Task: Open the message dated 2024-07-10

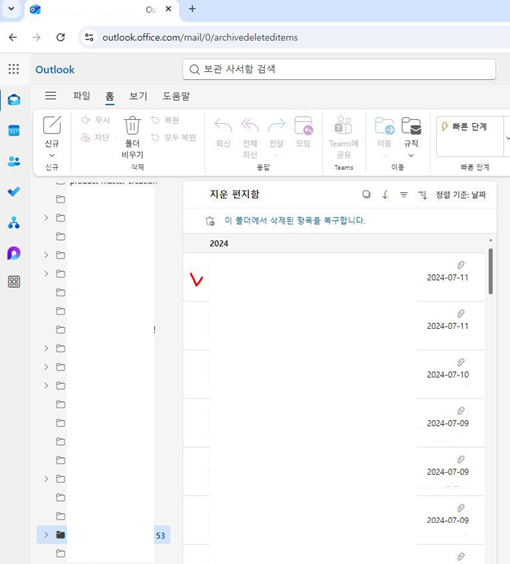Action: point(334,374)
